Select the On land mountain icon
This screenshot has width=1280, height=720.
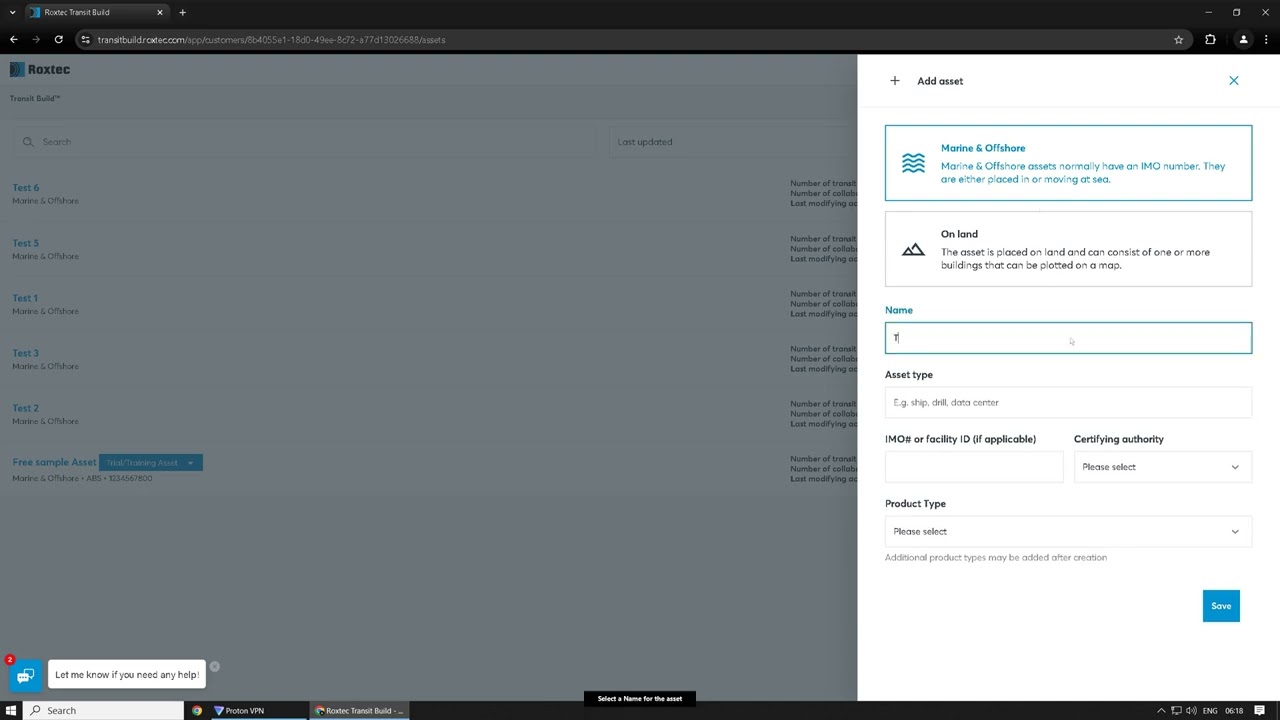(913, 249)
